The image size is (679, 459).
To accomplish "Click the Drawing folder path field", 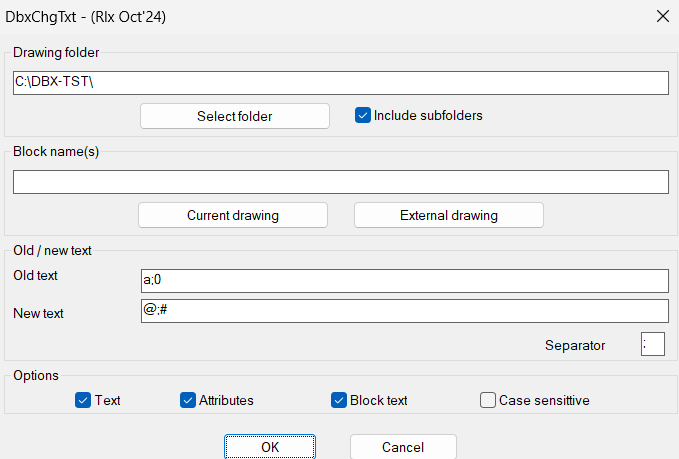I will tap(340, 82).
